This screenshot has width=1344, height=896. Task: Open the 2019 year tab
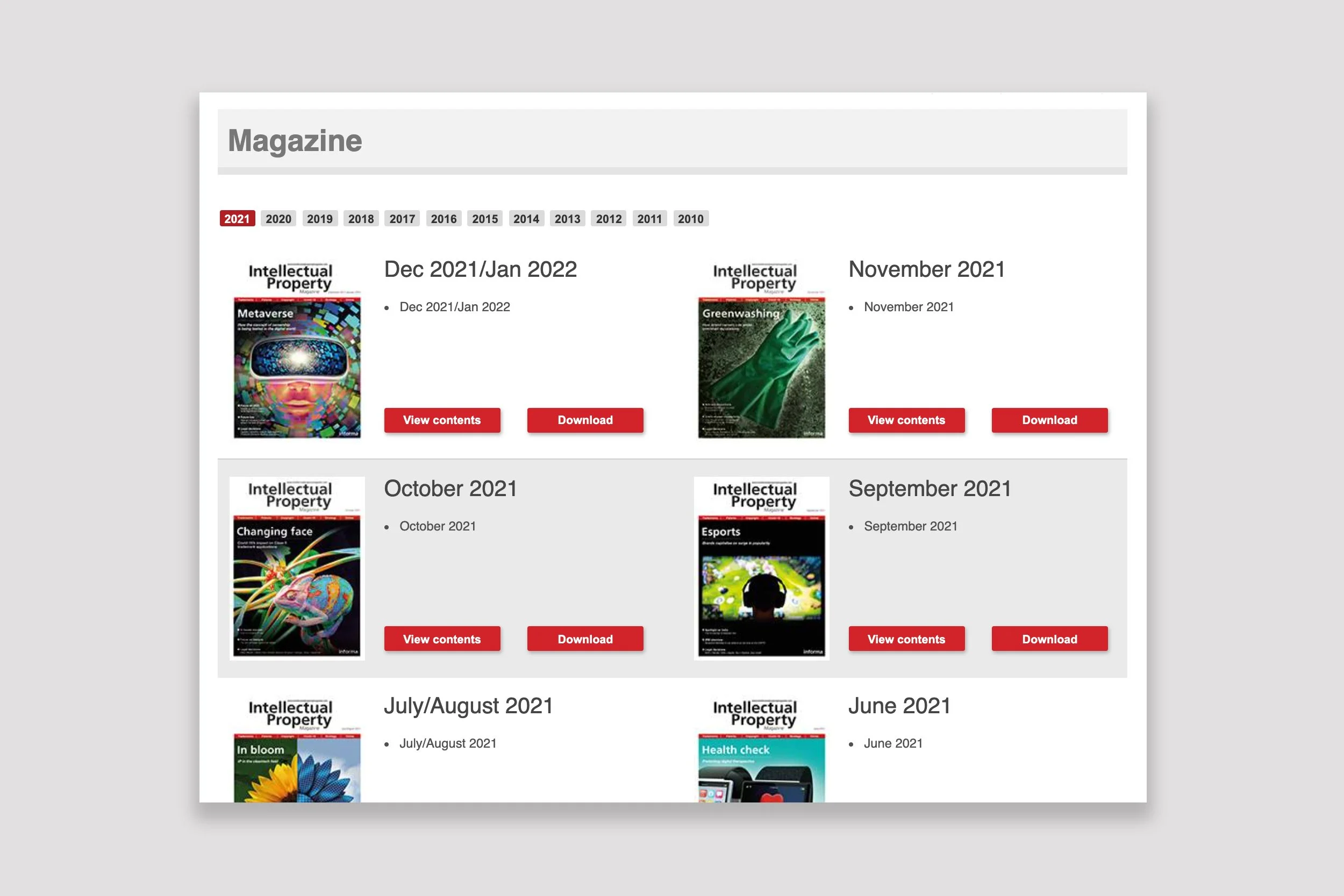coord(319,218)
